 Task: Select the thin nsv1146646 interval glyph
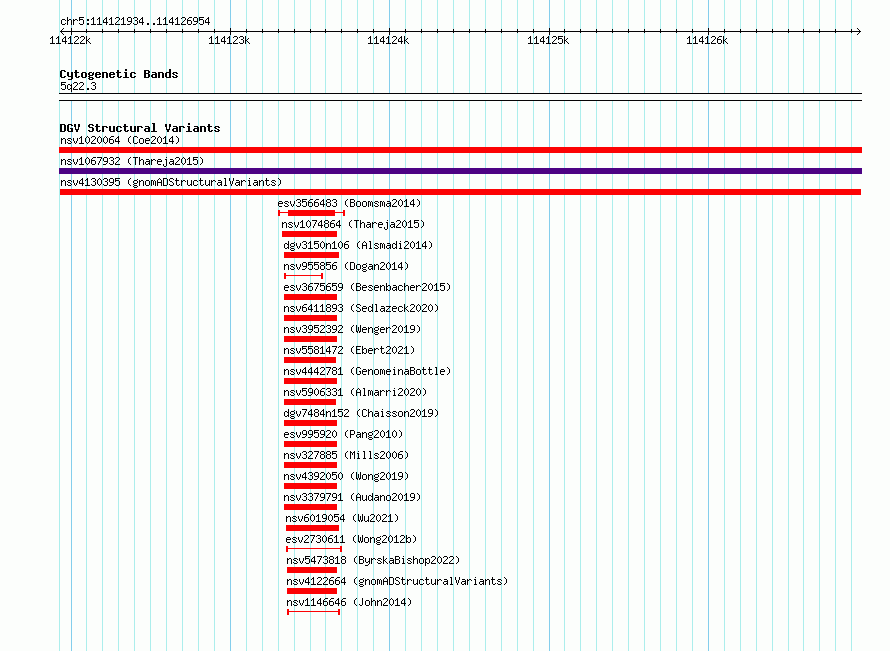pos(314,612)
